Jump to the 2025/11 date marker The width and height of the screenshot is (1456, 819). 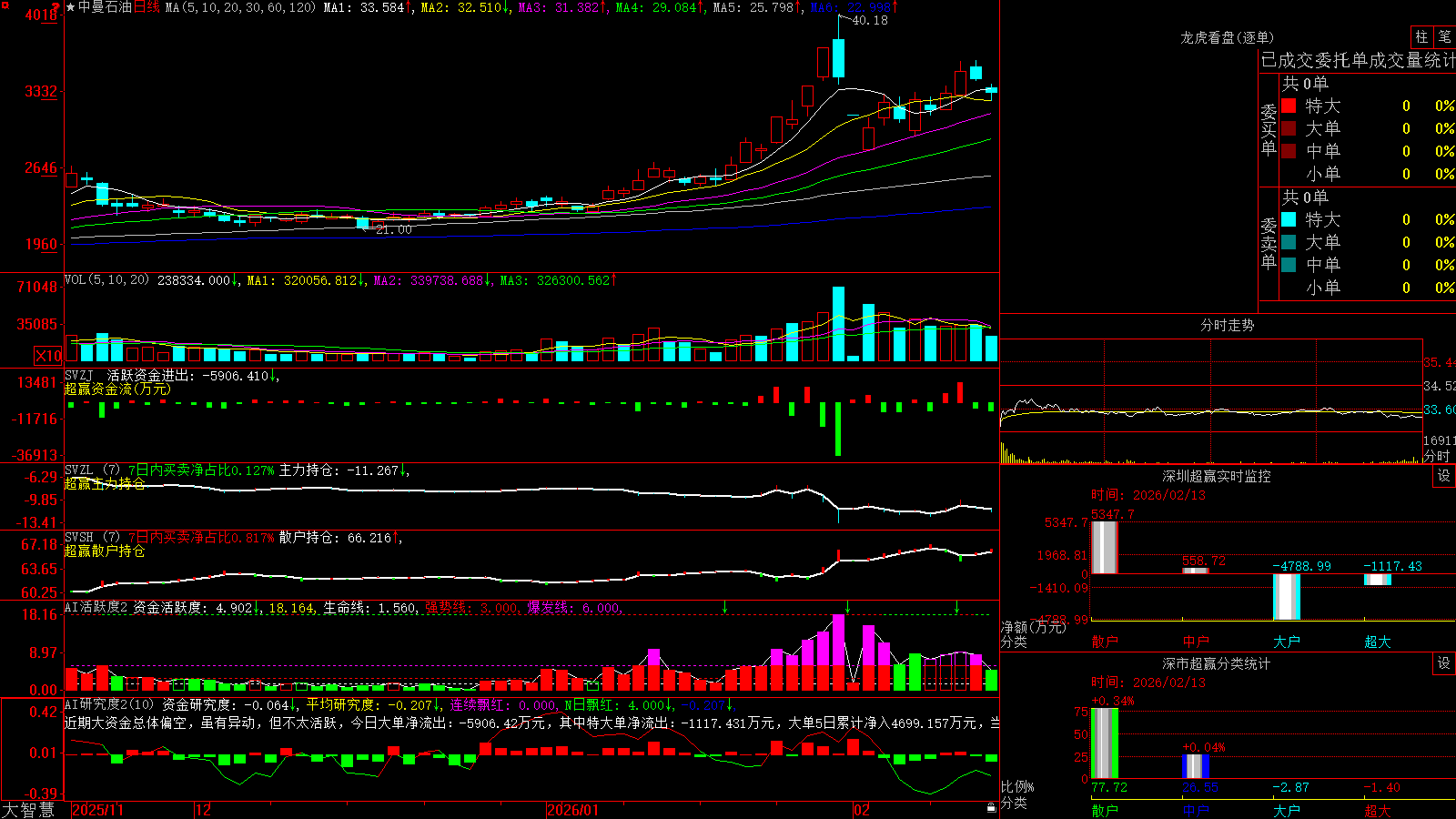[97, 810]
